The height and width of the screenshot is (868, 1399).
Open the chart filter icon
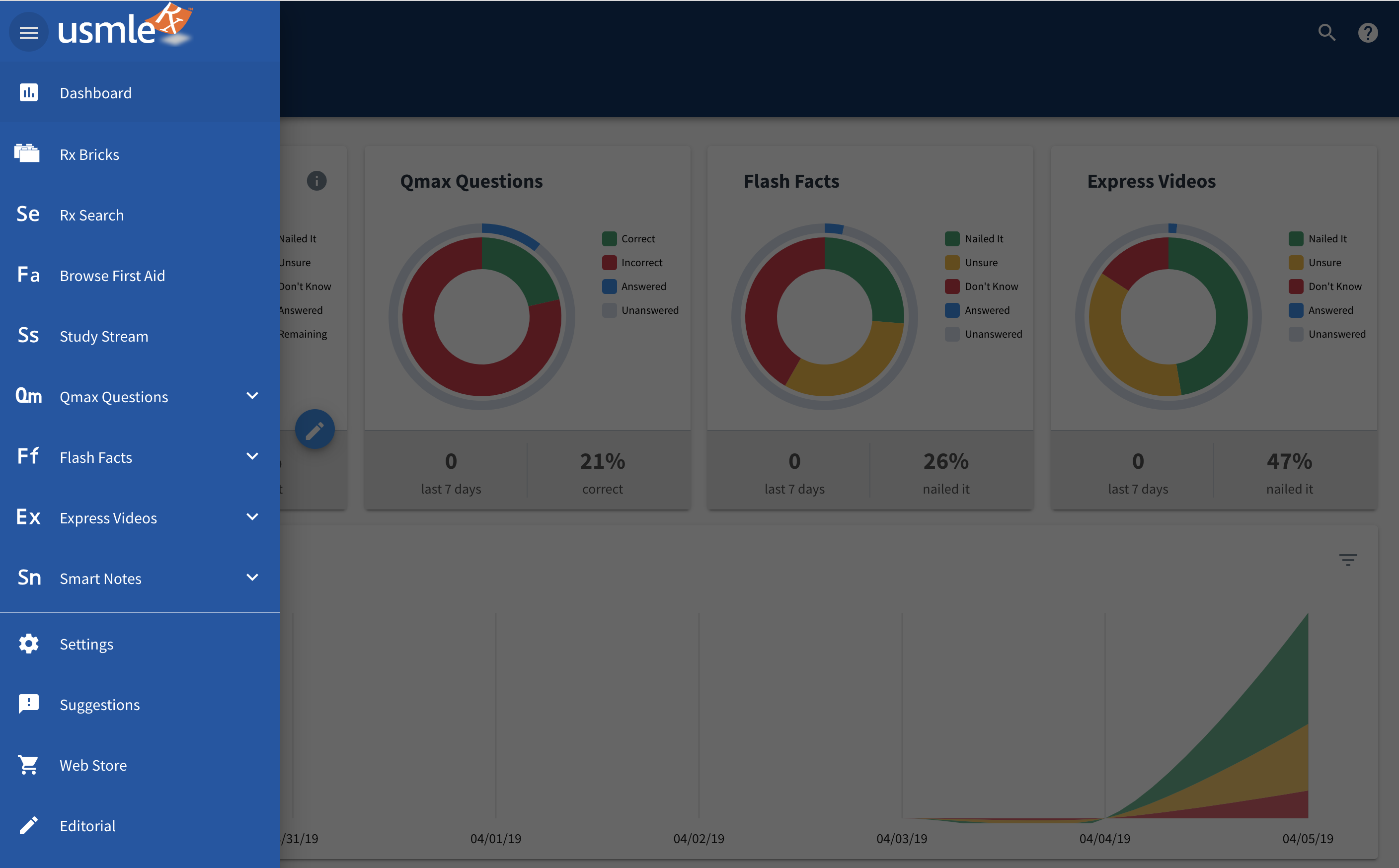click(x=1348, y=559)
